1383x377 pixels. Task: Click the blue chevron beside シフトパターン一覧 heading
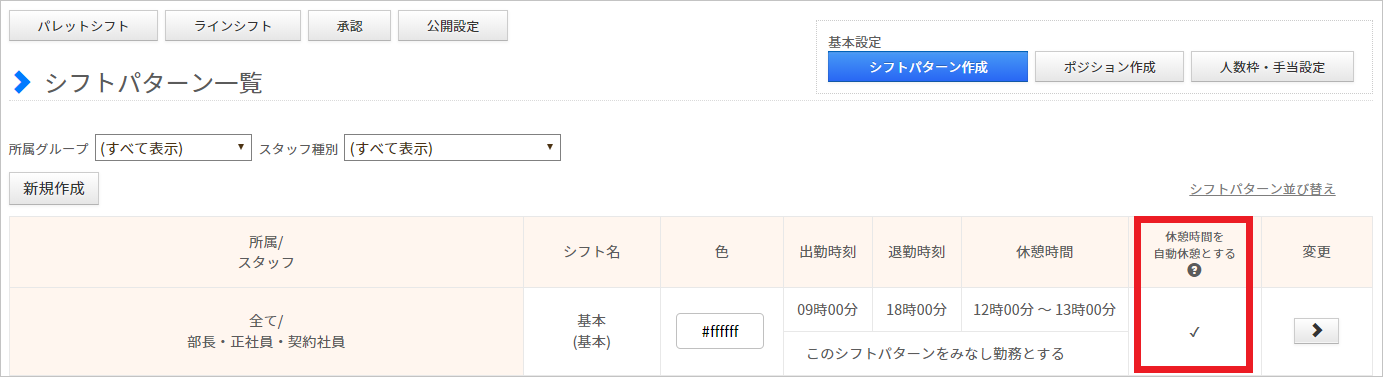click(x=22, y=83)
